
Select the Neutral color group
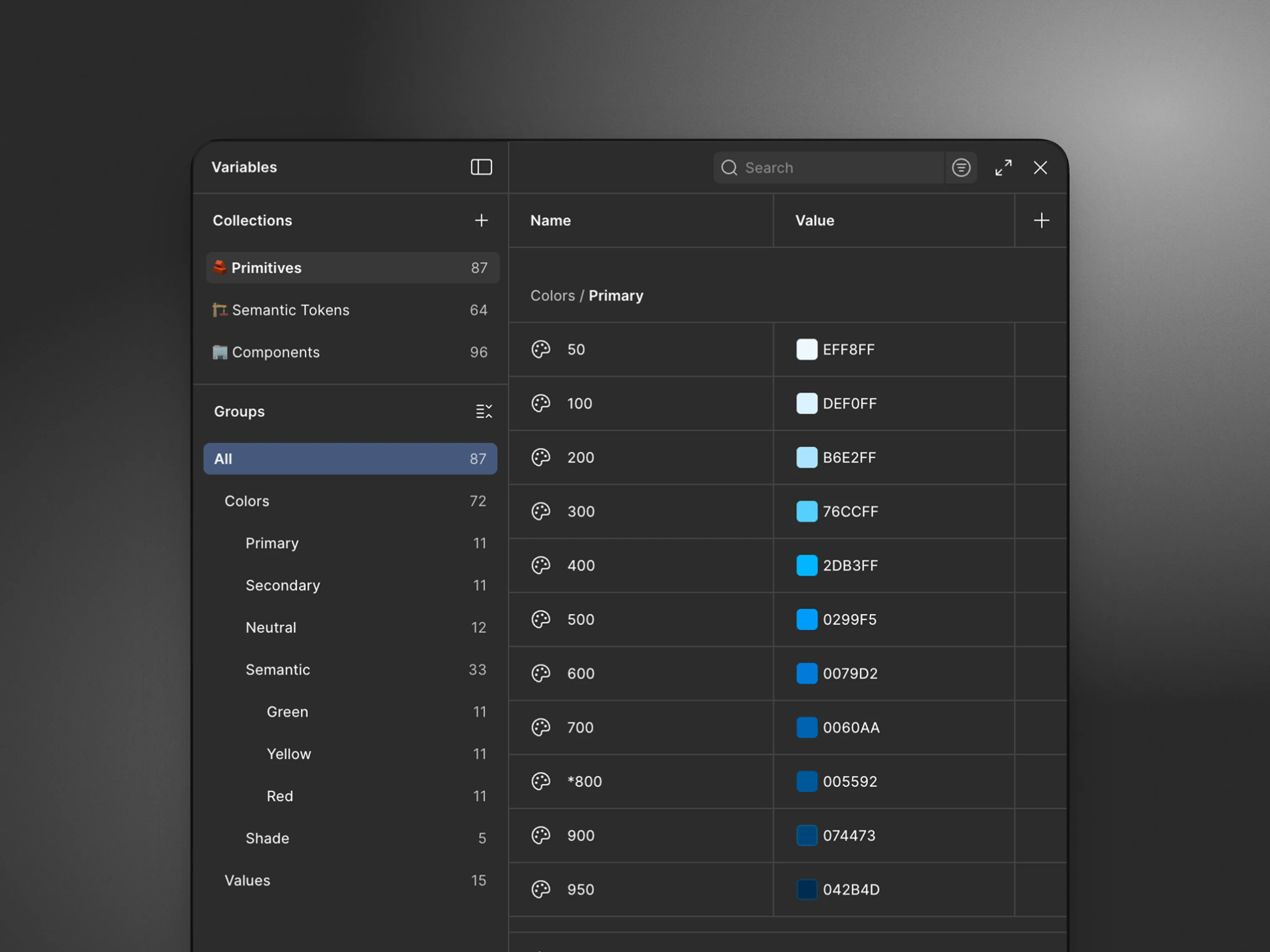pos(271,627)
